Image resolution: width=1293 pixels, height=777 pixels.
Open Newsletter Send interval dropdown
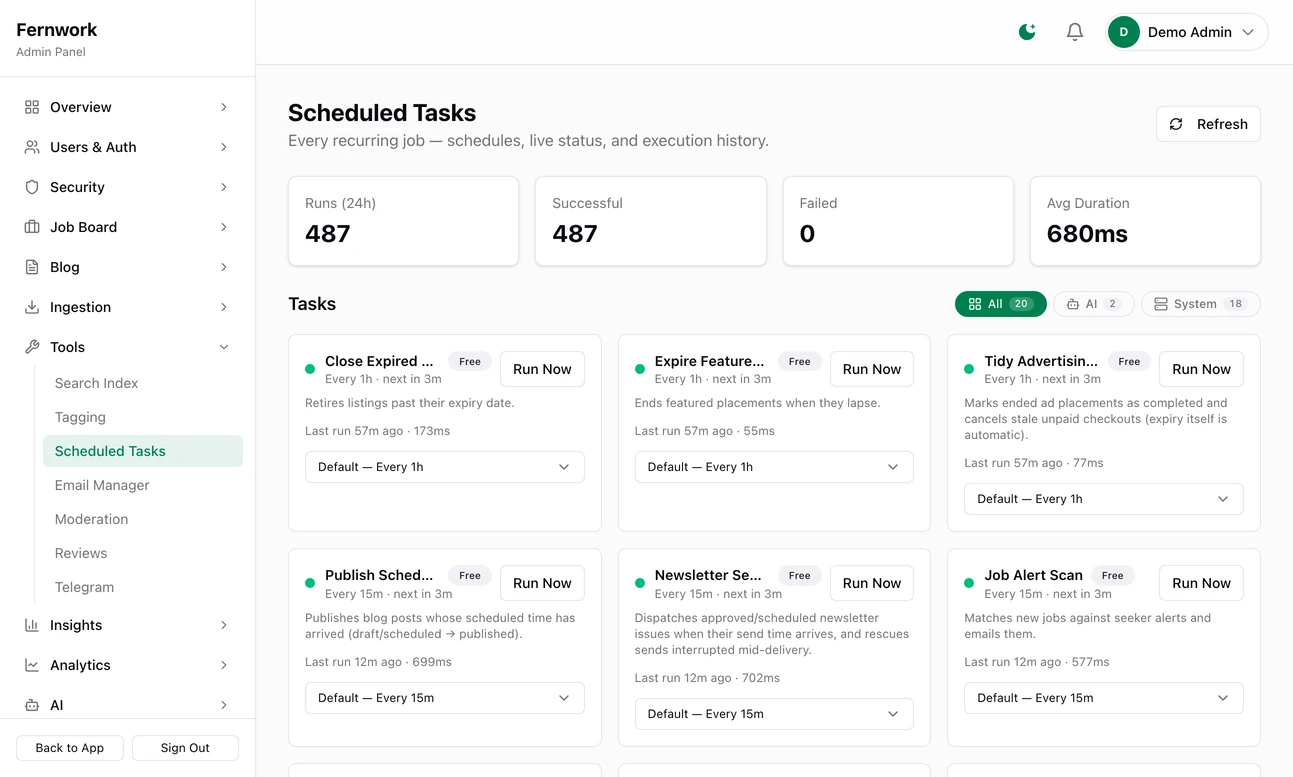pos(774,714)
